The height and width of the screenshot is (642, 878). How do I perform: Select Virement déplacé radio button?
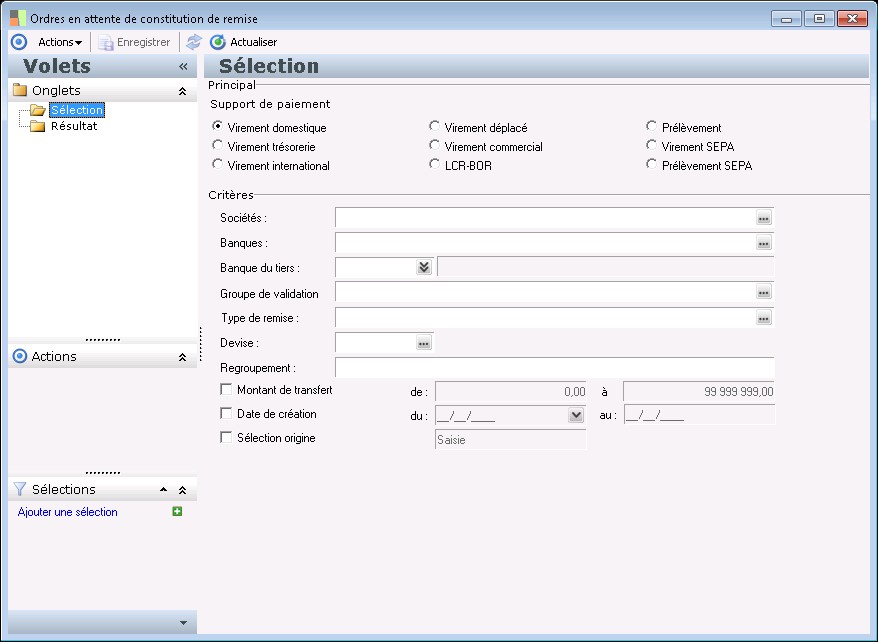[435, 126]
